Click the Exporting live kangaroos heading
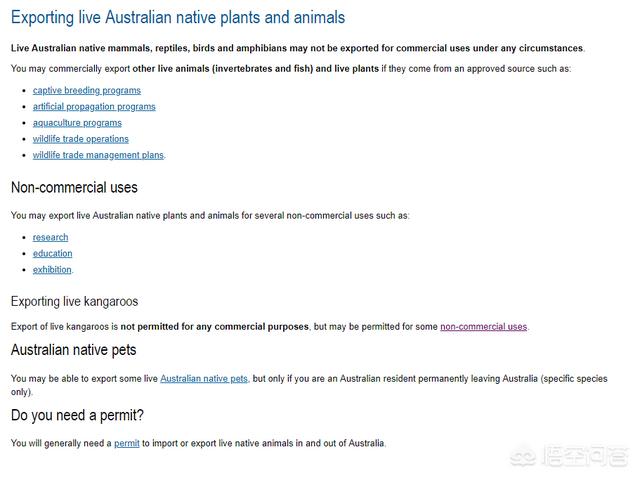Screen dimensions: 640x478 pos(74,301)
